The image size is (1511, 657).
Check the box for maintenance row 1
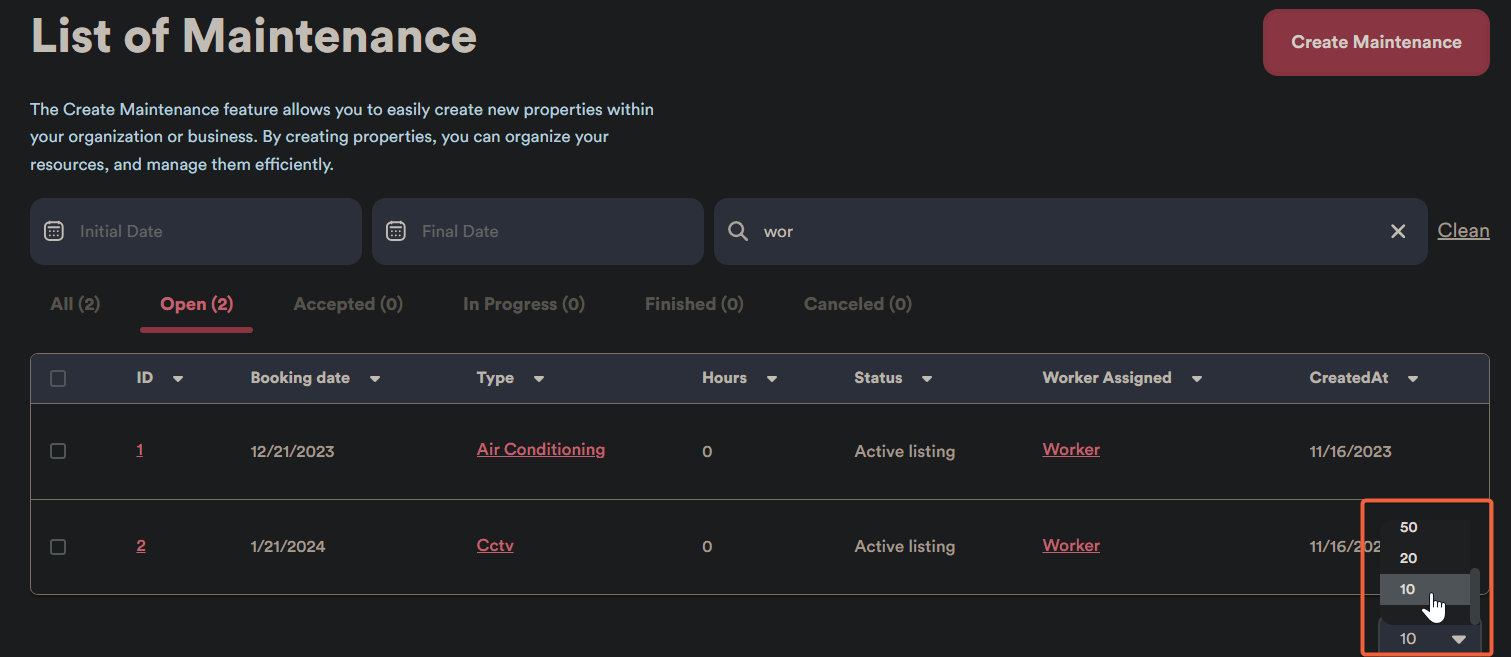pyautogui.click(x=58, y=451)
